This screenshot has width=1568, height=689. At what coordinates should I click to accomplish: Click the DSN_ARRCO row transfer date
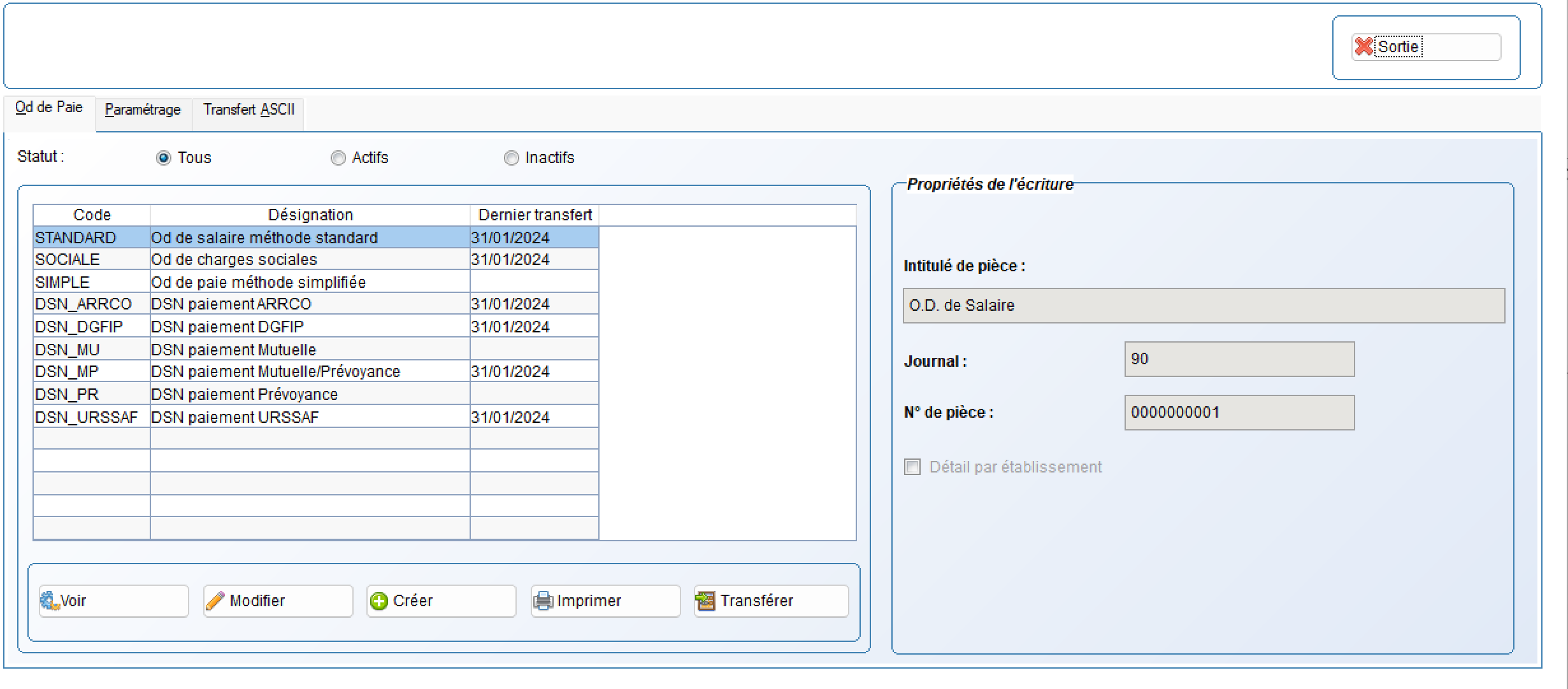pyautogui.click(x=535, y=304)
